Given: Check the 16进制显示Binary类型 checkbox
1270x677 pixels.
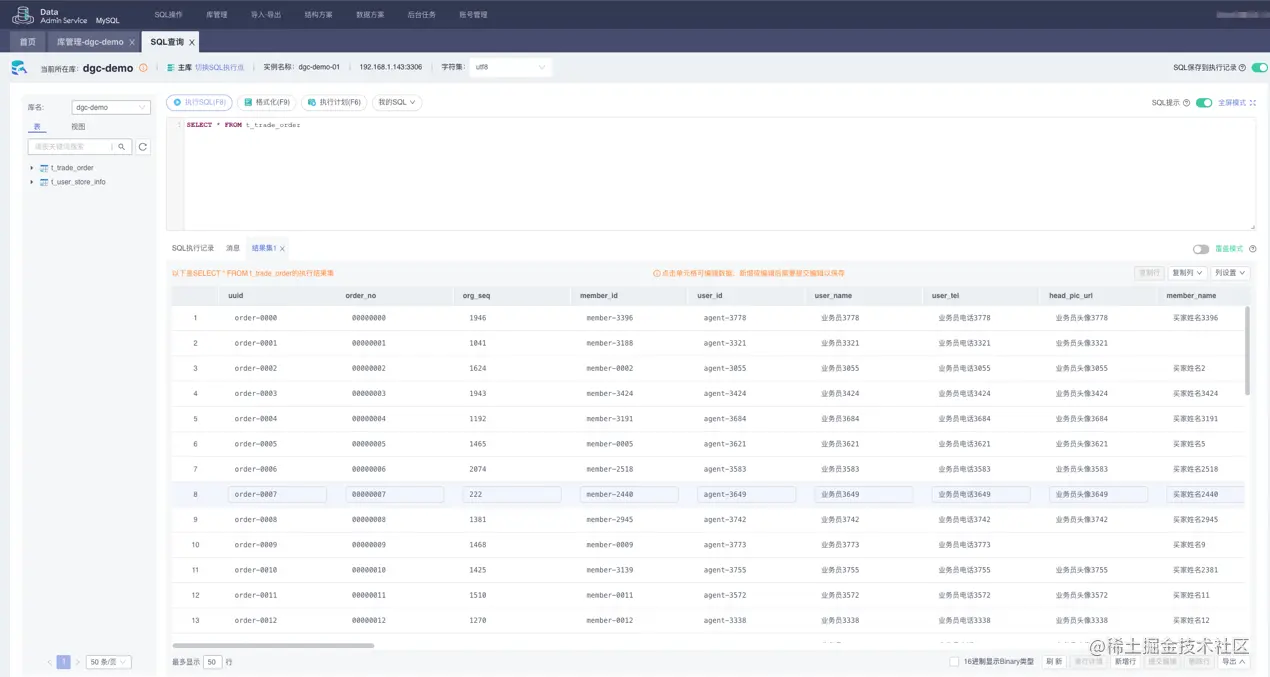Looking at the screenshot, I should pos(954,661).
